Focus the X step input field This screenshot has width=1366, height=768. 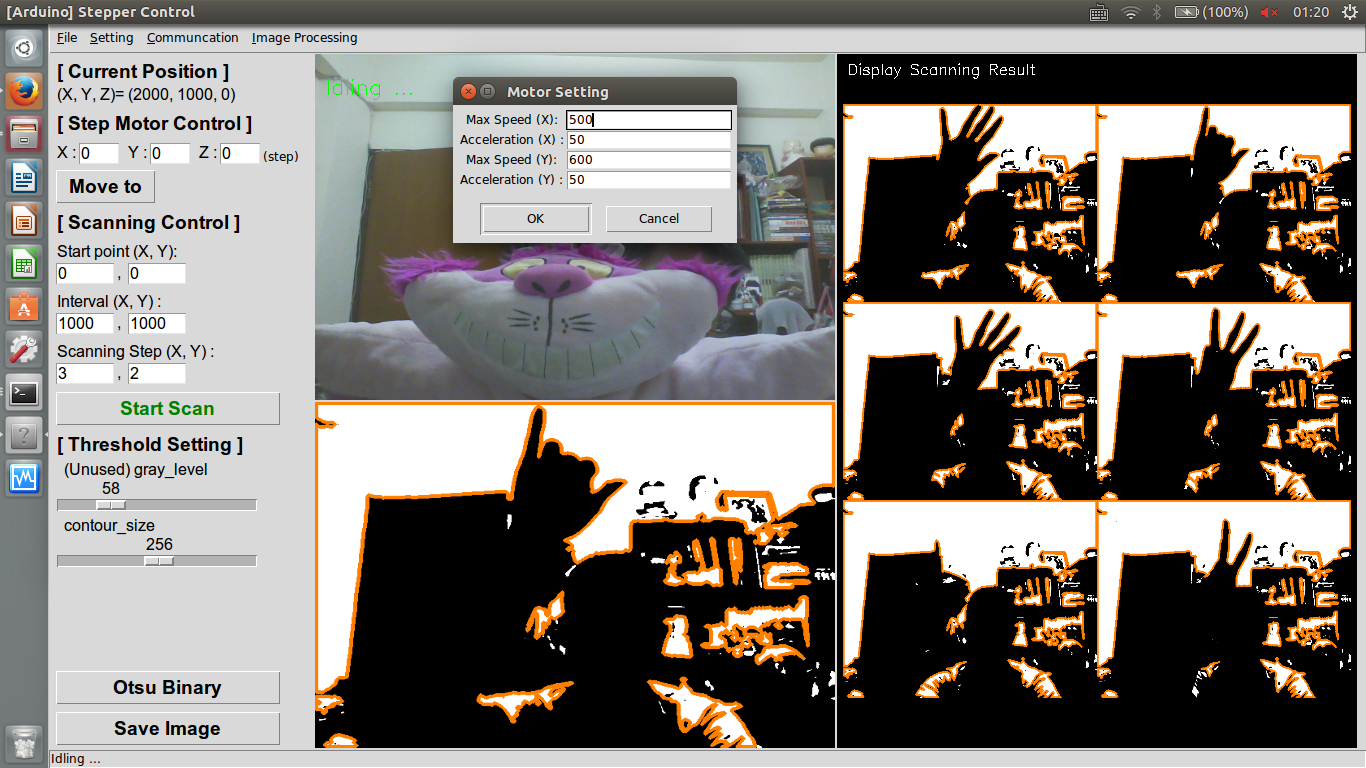[98, 153]
